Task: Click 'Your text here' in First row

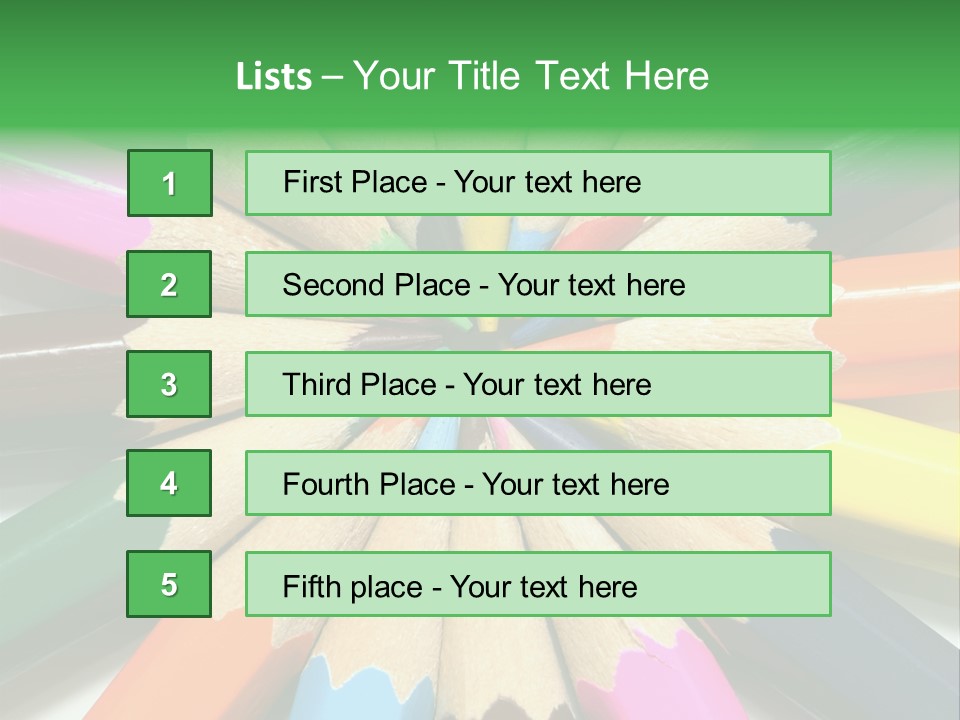Action: tap(547, 182)
